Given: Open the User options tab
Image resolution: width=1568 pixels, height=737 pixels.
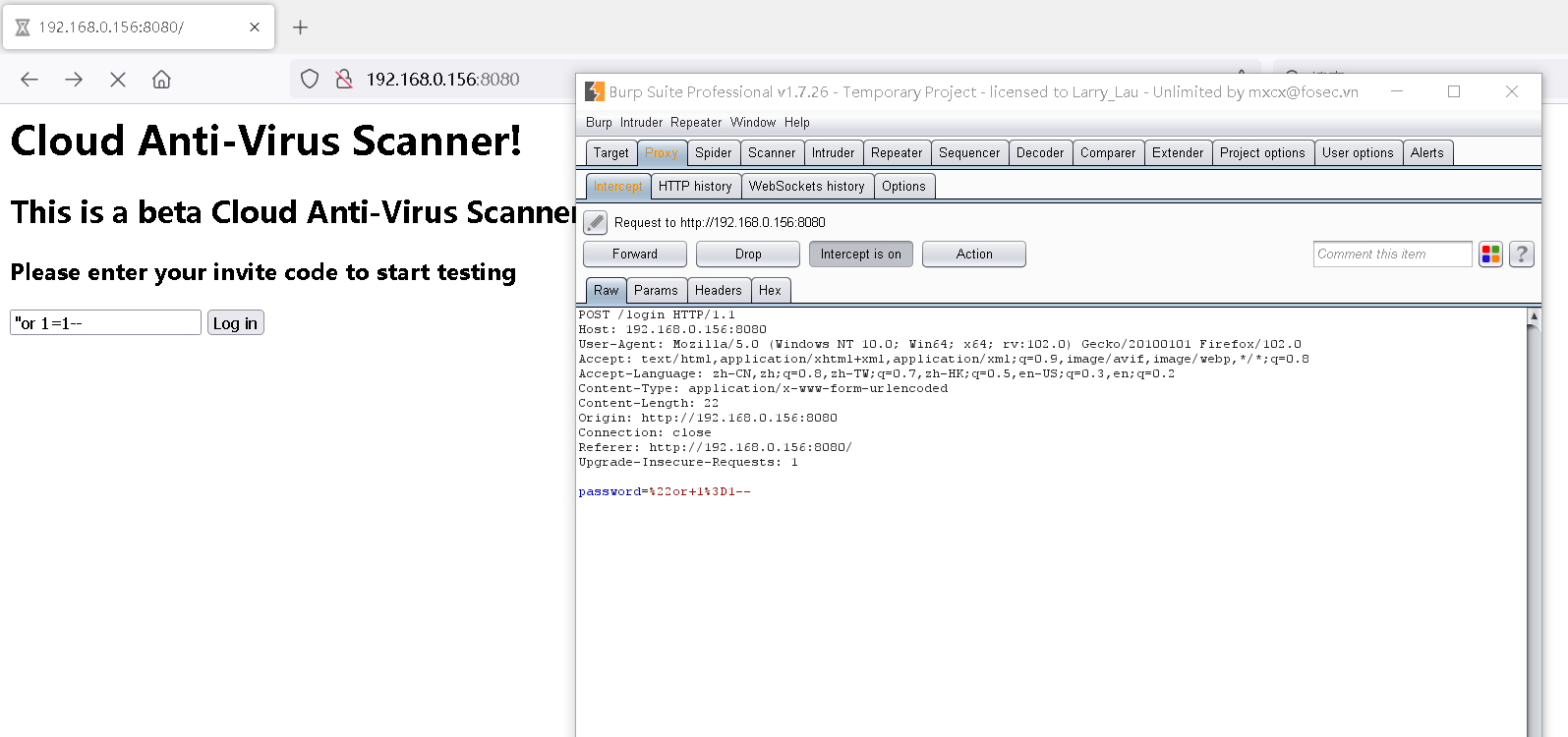Looking at the screenshot, I should pyautogui.click(x=1358, y=153).
